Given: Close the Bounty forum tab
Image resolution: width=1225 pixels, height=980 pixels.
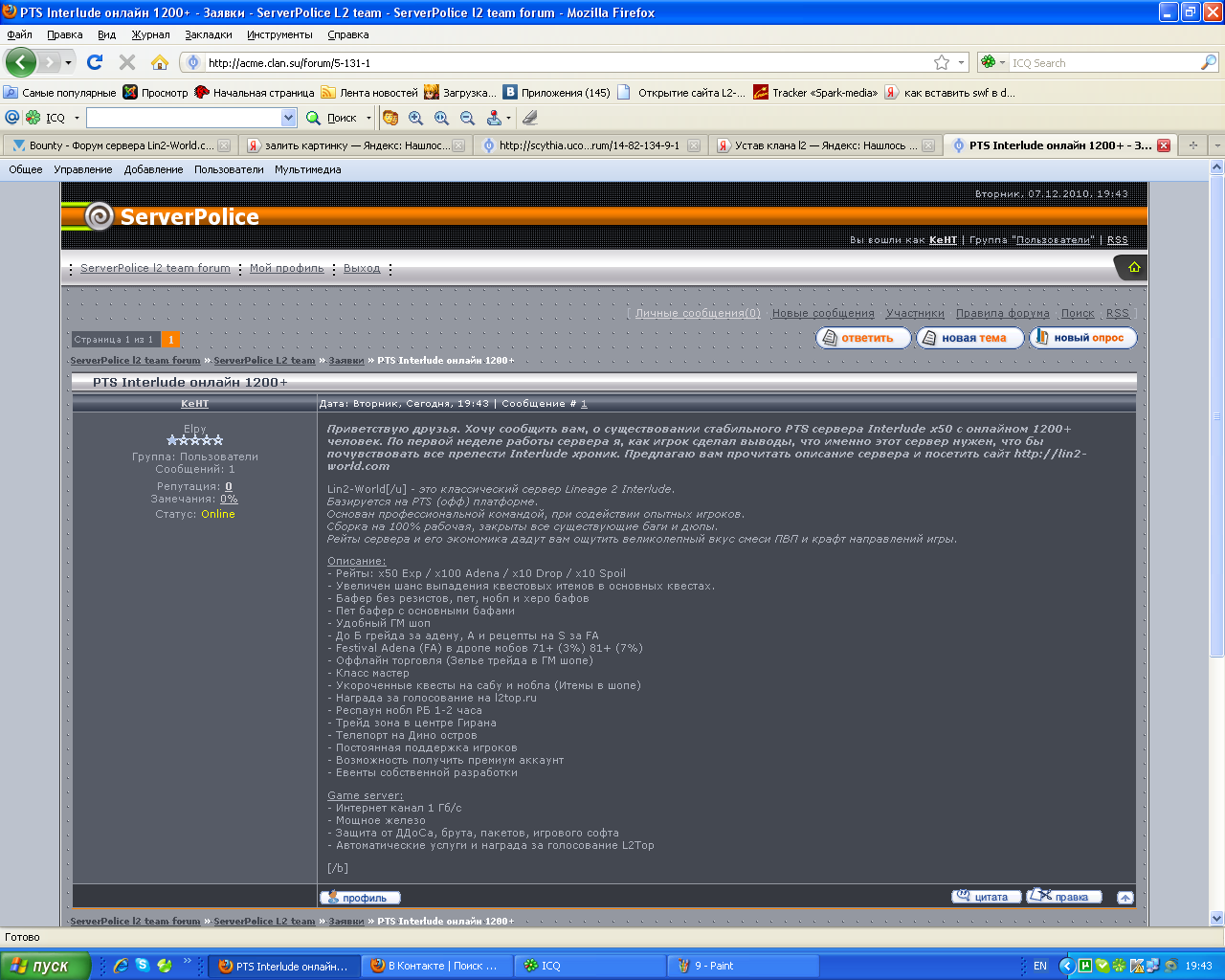Looking at the screenshot, I should [x=224, y=145].
